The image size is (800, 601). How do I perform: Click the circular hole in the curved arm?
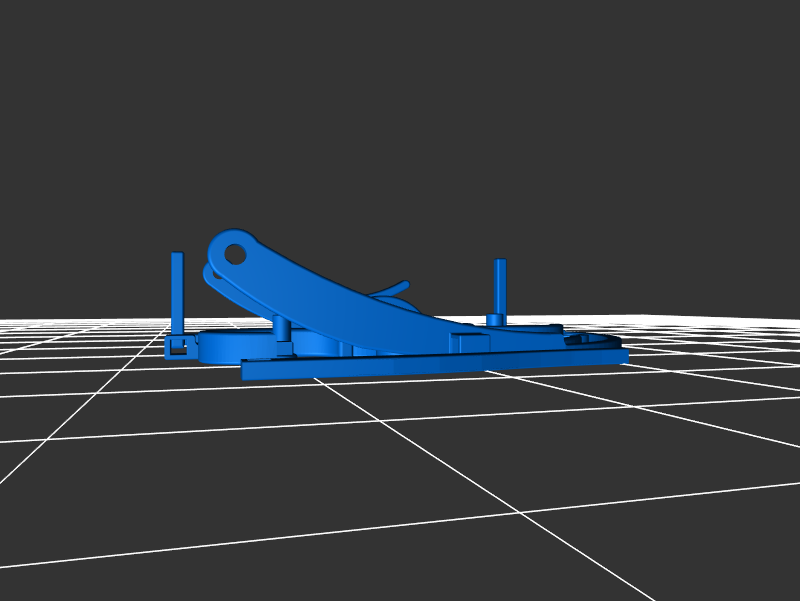click(x=235, y=254)
